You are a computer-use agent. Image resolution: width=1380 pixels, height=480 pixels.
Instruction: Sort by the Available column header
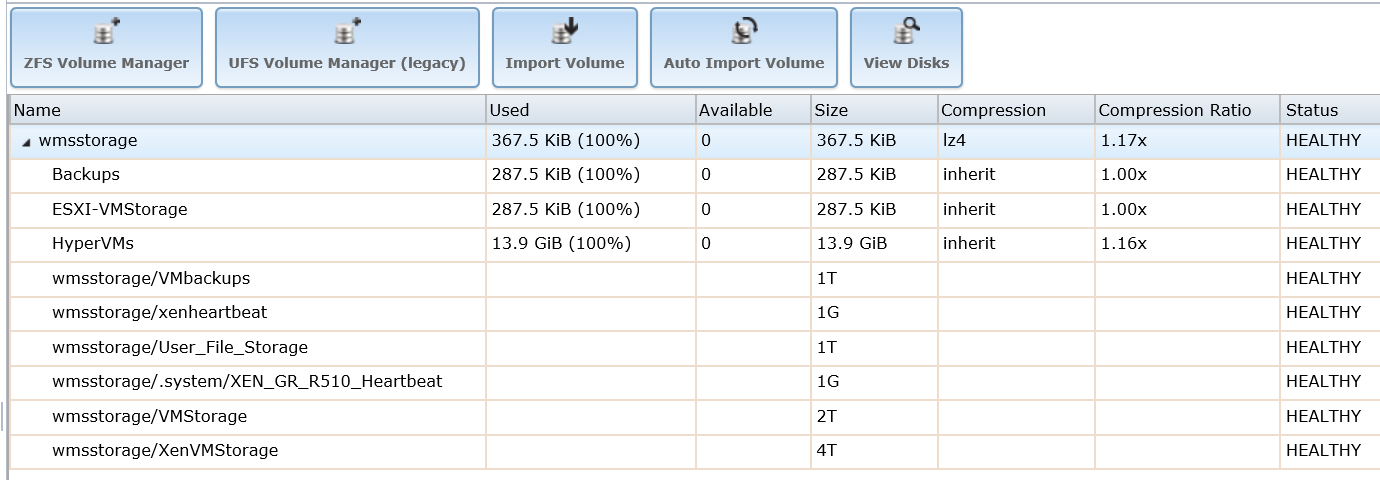click(x=752, y=110)
